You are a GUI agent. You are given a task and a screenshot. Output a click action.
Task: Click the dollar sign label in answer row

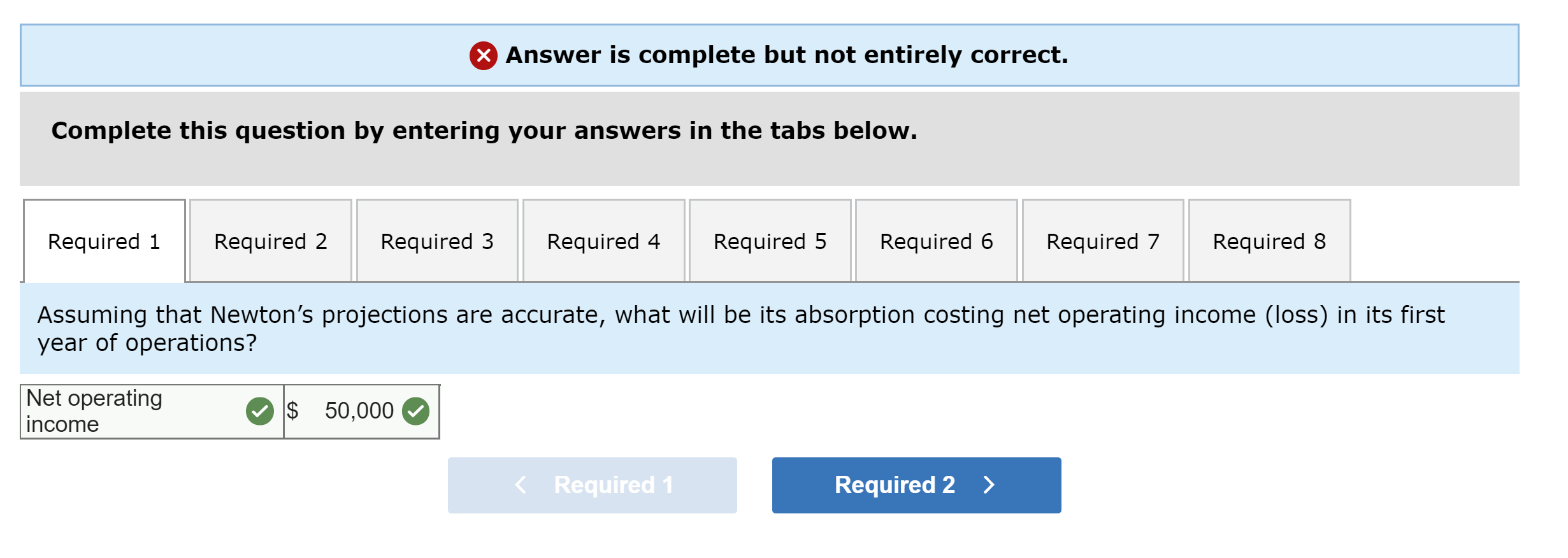click(x=293, y=411)
